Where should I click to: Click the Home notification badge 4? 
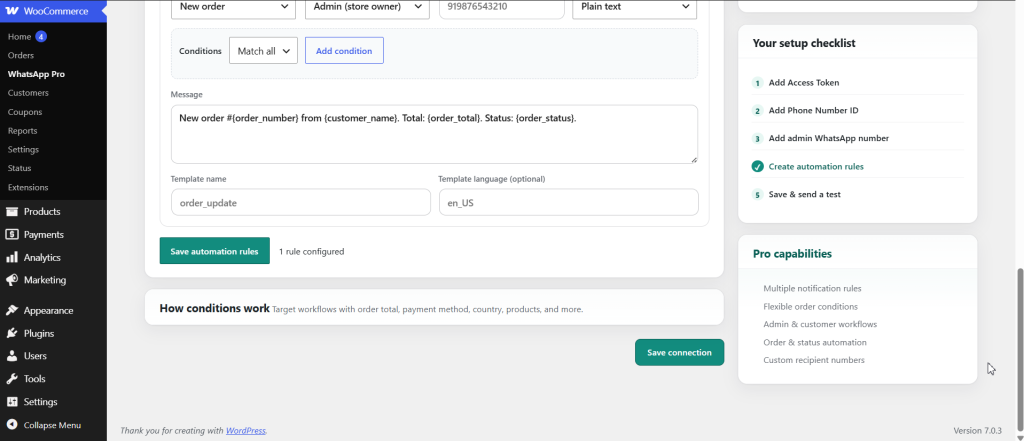pos(41,37)
